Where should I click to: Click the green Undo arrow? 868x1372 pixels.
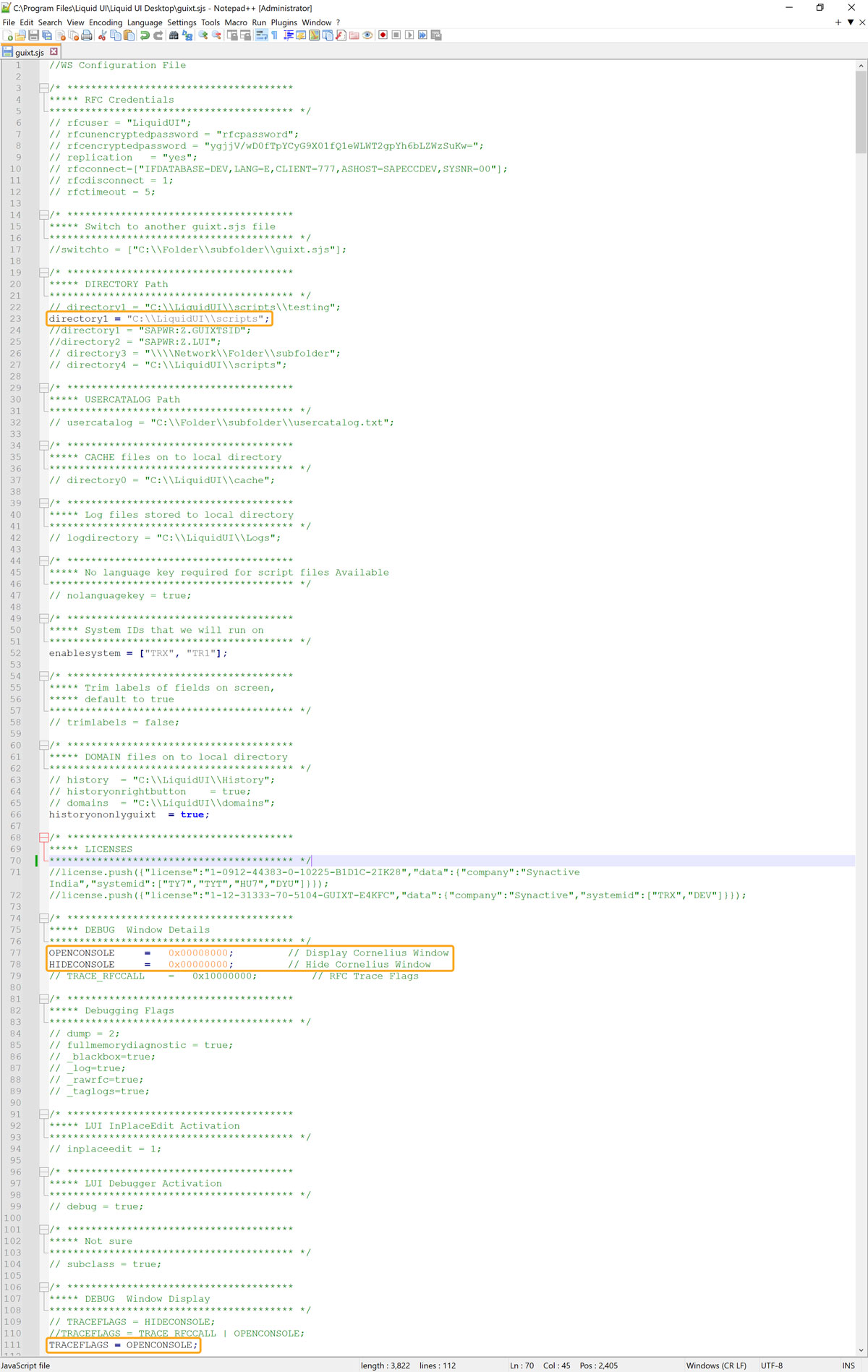tap(145, 35)
